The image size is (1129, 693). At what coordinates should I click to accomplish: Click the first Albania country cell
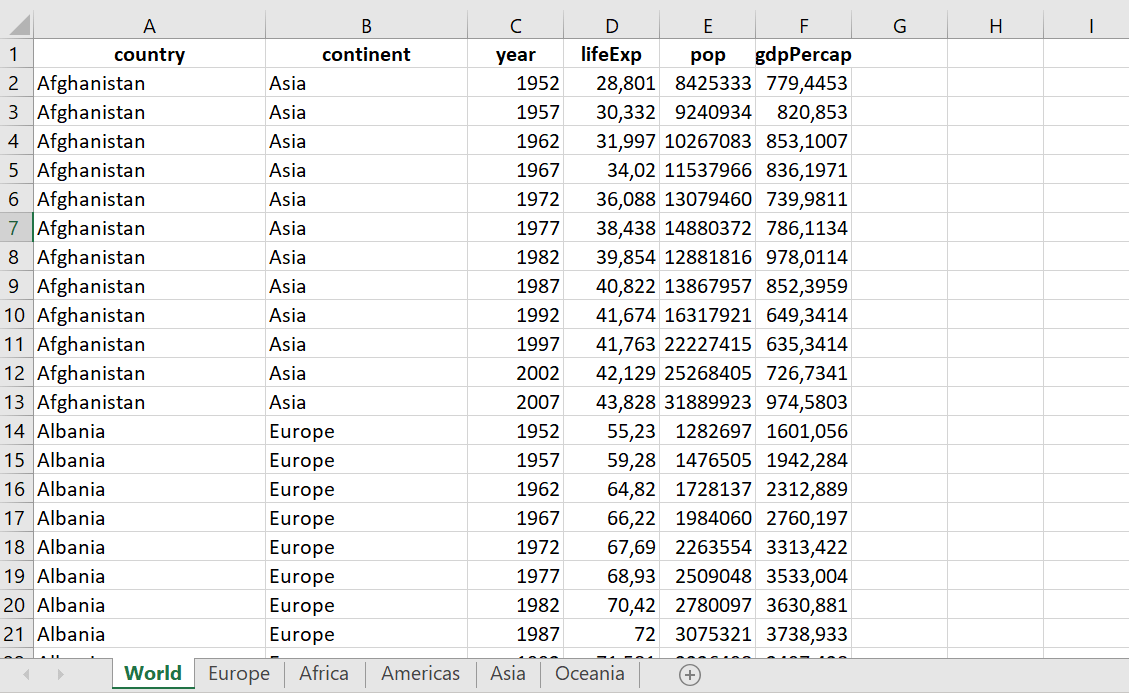click(x=148, y=431)
